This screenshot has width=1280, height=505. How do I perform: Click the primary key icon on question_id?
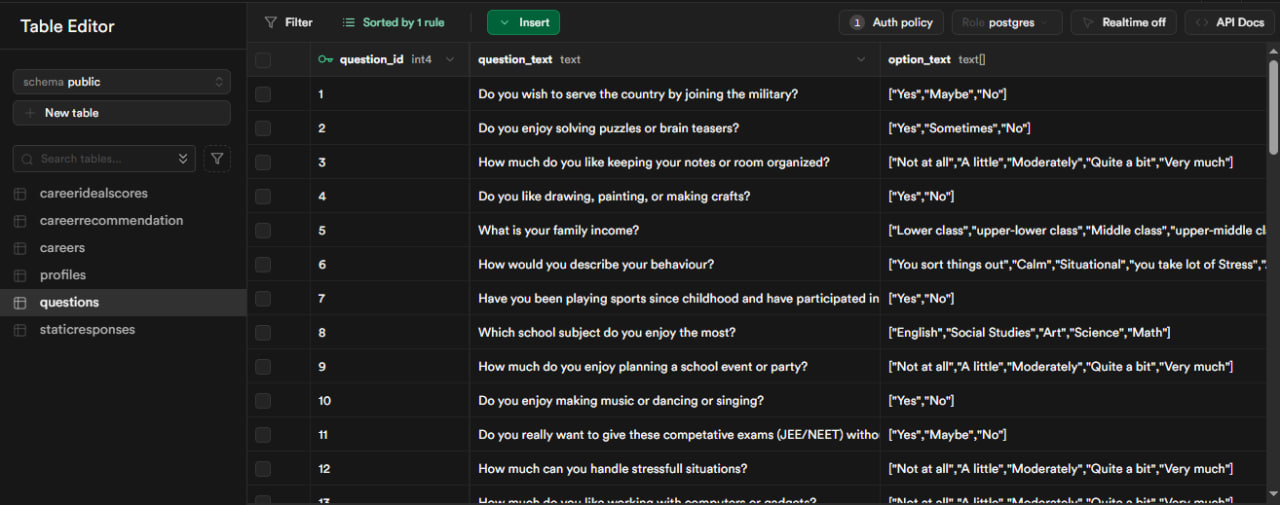coord(325,60)
